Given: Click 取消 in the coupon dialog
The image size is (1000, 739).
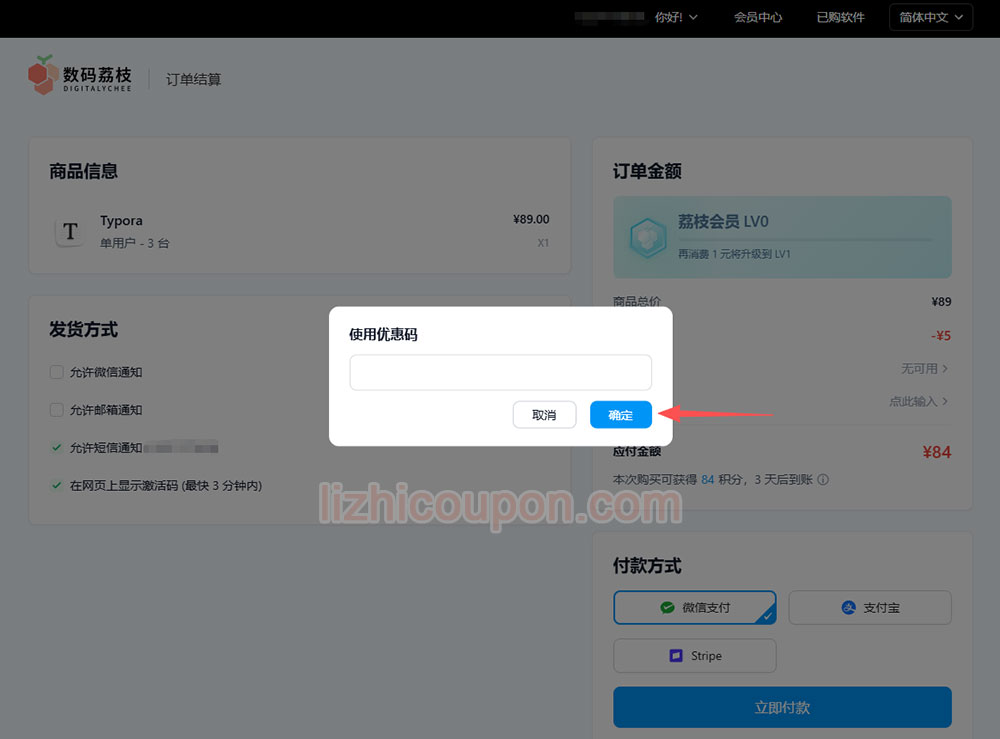Looking at the screenshot, I should [x=544, y=414].
